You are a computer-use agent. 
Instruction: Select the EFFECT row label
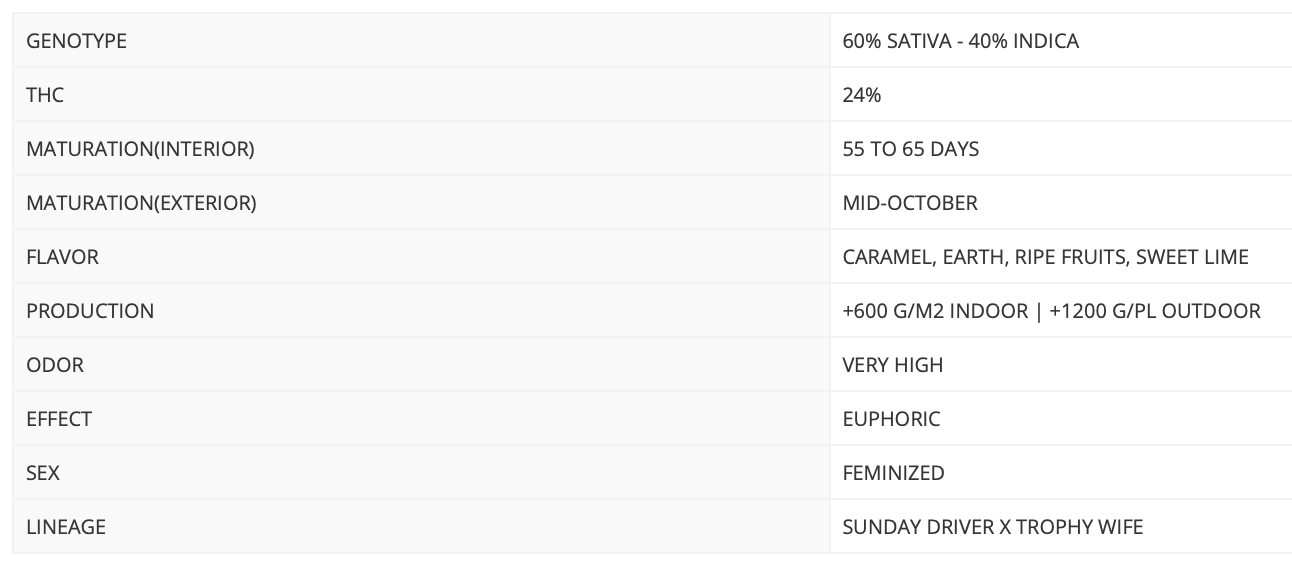[x=59, y=419]
